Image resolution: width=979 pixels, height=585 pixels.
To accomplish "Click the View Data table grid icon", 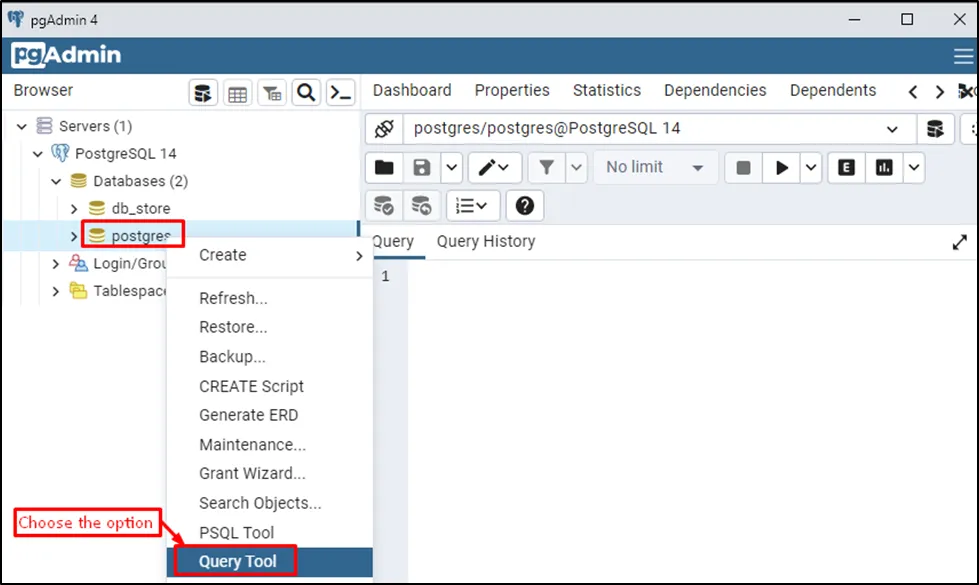I will pyautogui.click(x=237, y=93).
